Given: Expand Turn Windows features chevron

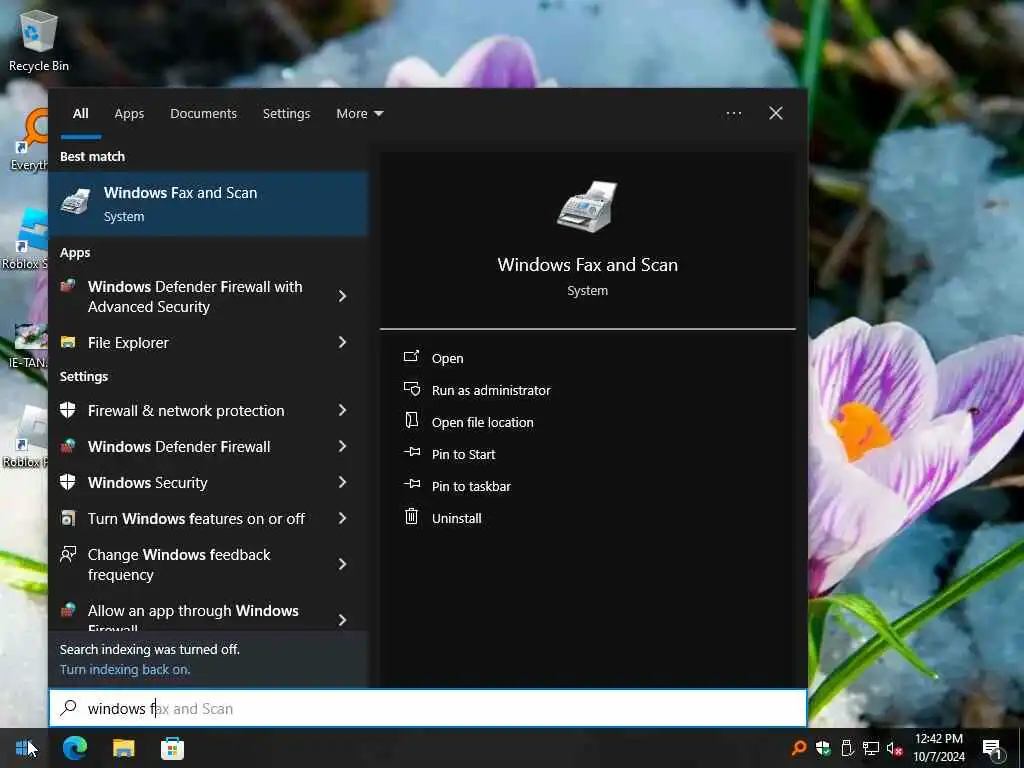Looking at the screenshot, I should coord(342,518).
